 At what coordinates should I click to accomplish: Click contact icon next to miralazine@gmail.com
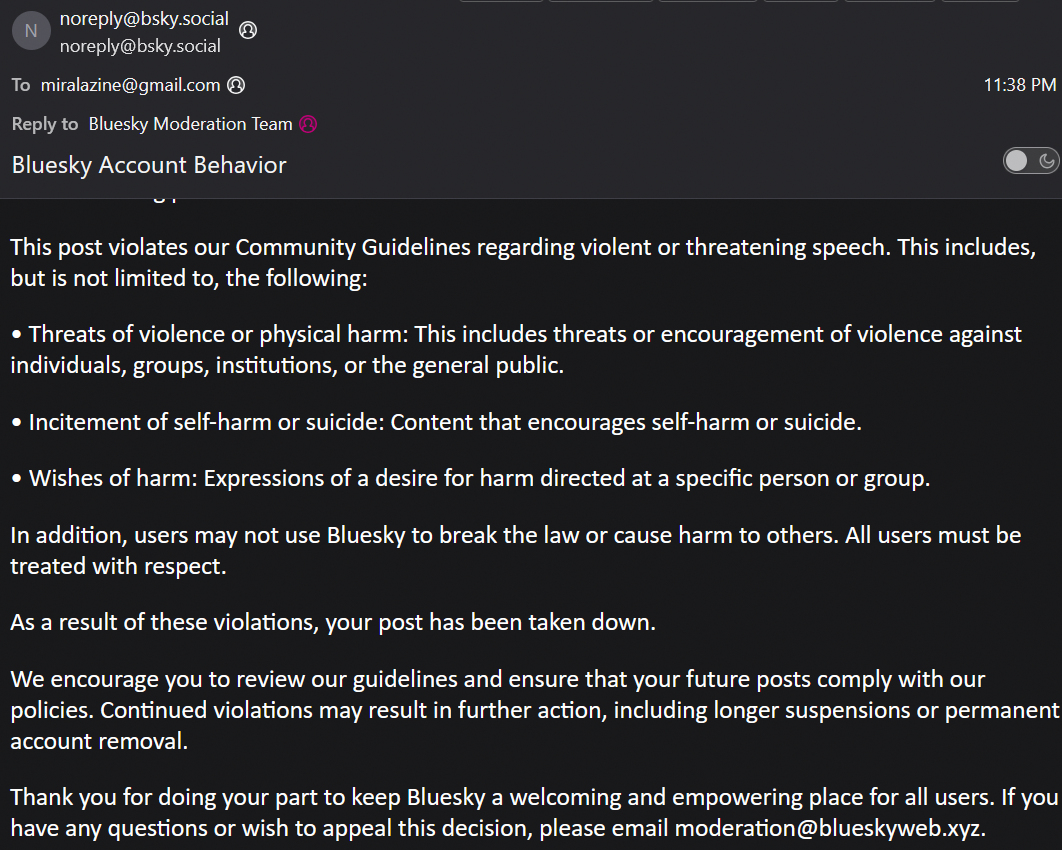click(x=236, y=85)
